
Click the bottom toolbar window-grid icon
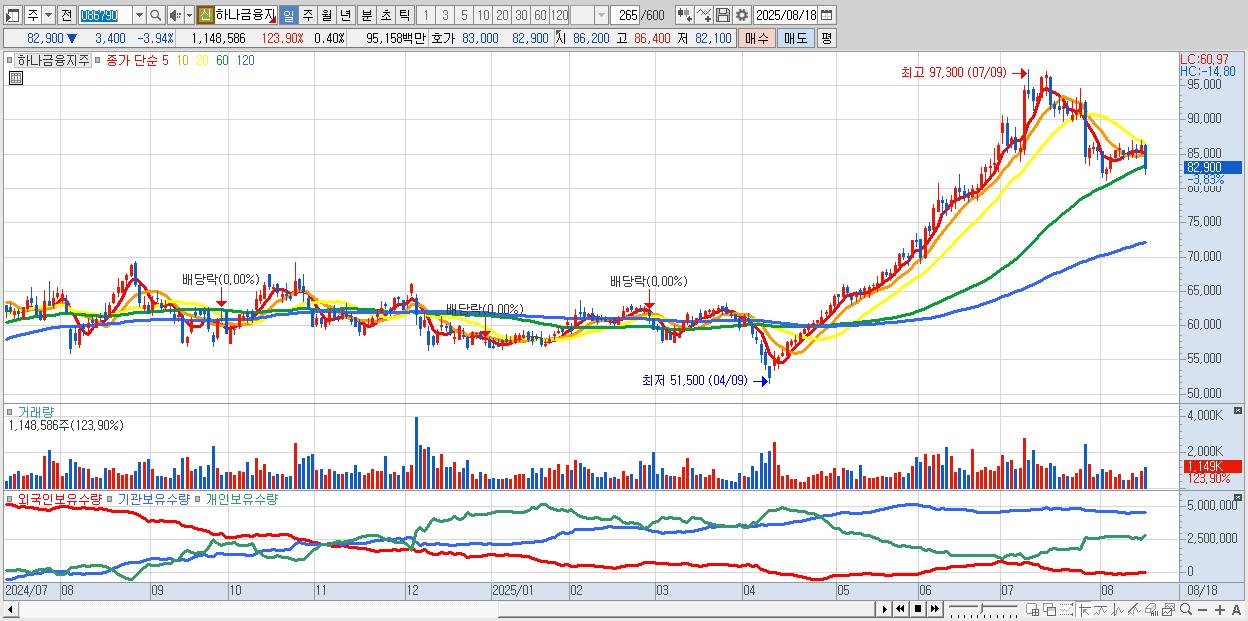(1033, 609)
